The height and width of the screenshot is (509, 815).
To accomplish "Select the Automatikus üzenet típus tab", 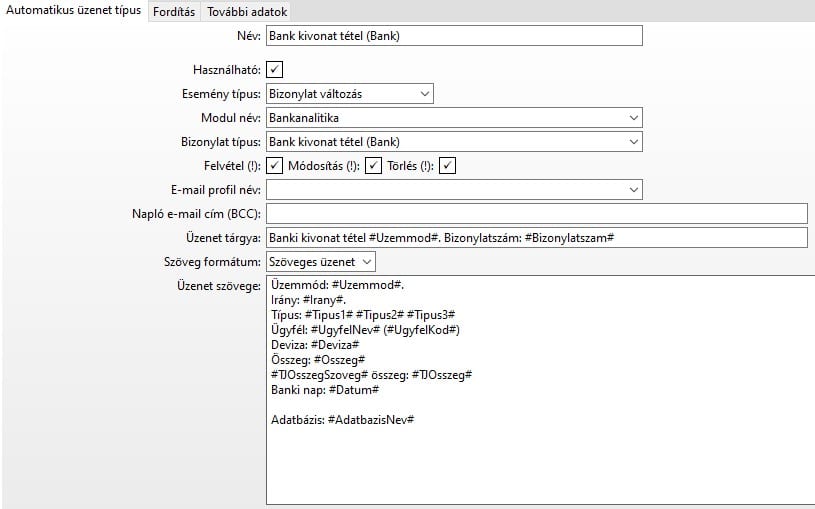I will tap(73, 11).
